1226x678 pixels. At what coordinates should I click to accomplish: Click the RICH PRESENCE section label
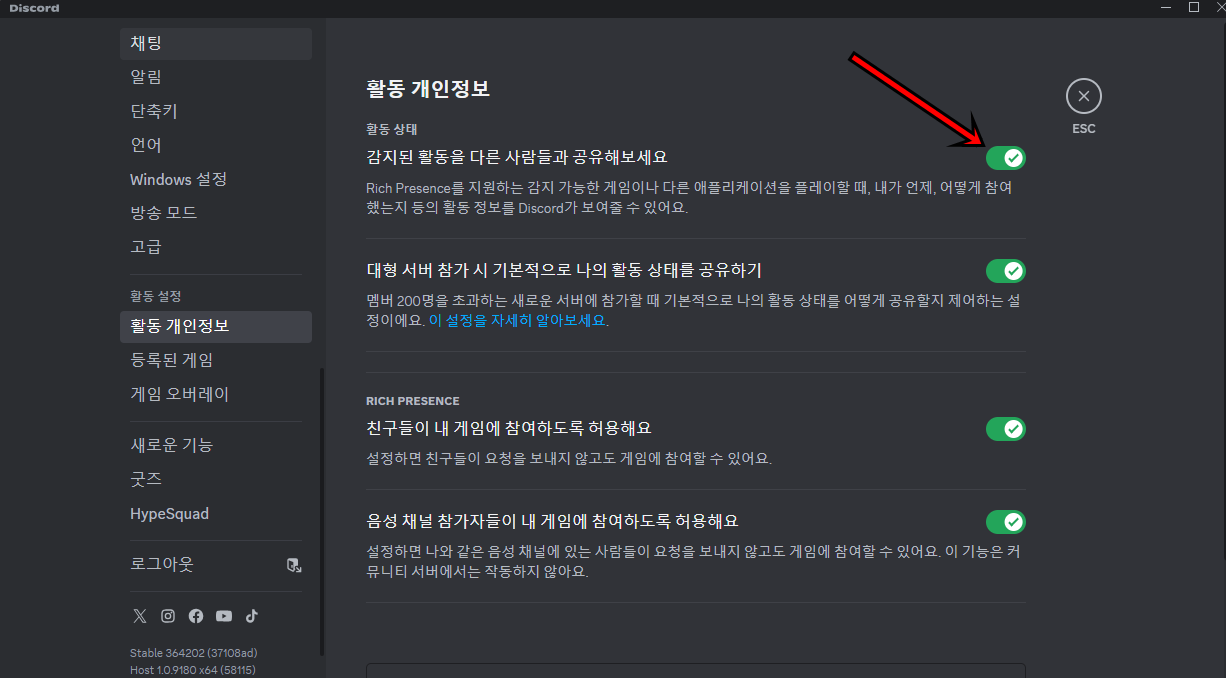coord(413,401)
